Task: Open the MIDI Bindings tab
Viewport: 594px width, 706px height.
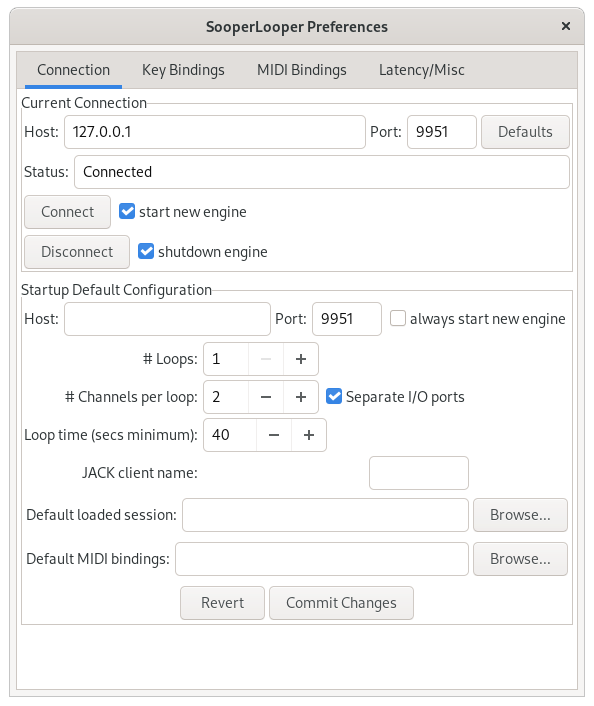Action: coord(302,70)
